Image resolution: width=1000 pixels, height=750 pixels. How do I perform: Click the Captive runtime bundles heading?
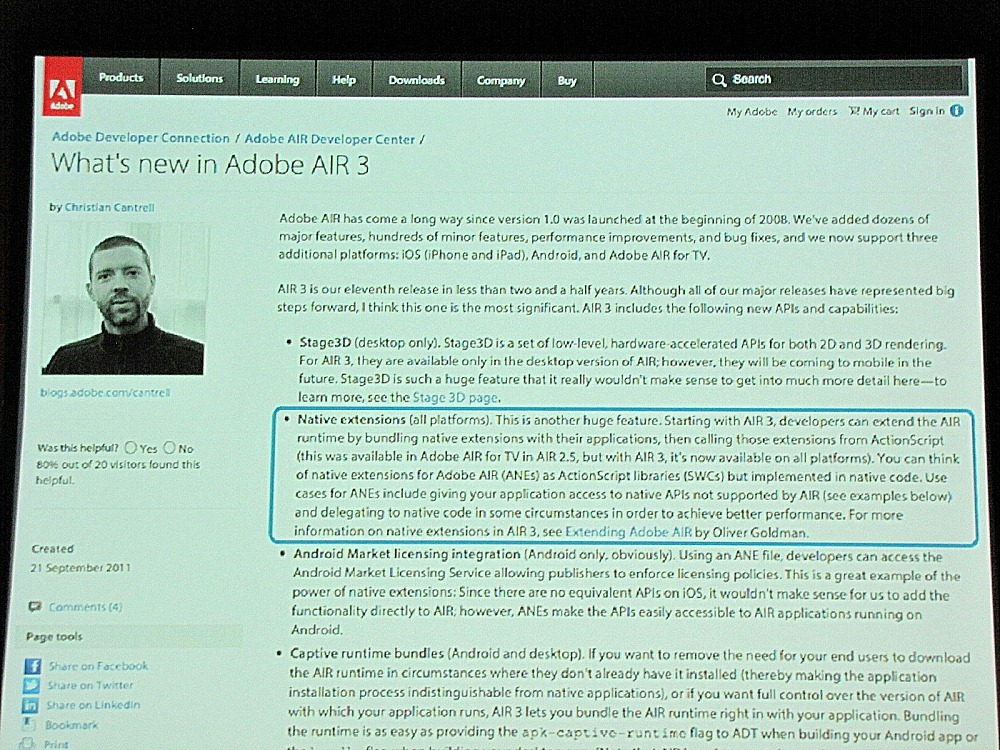pos(367,654)
